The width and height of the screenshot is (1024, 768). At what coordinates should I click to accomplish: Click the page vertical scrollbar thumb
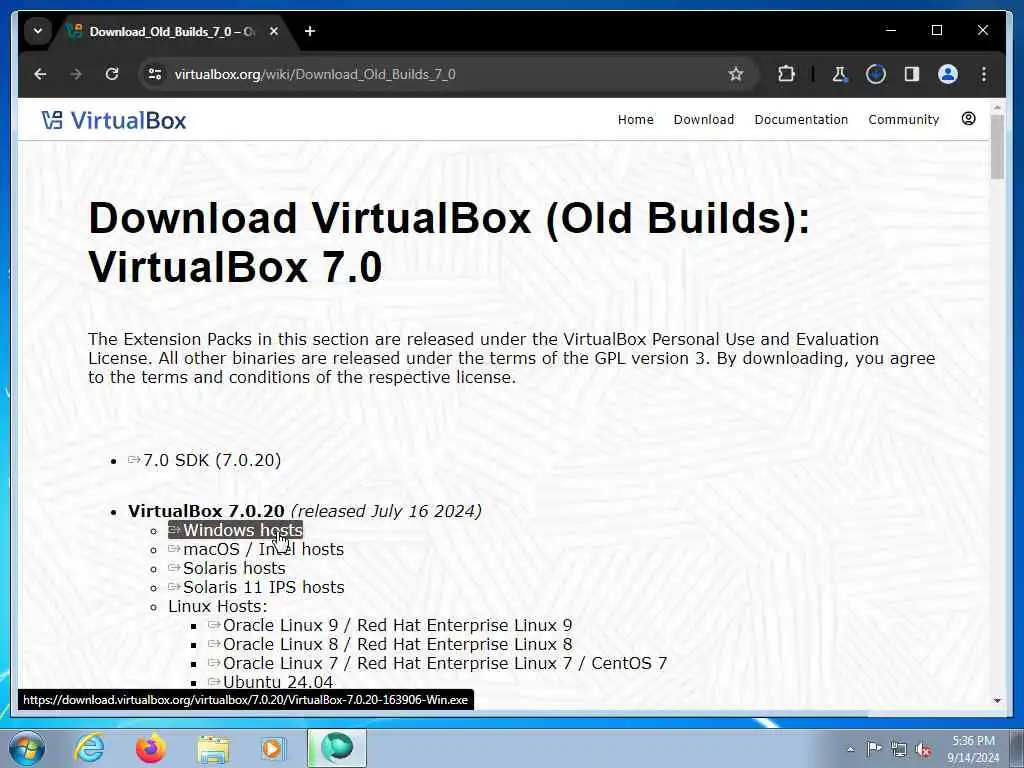[x=997, y=147]
